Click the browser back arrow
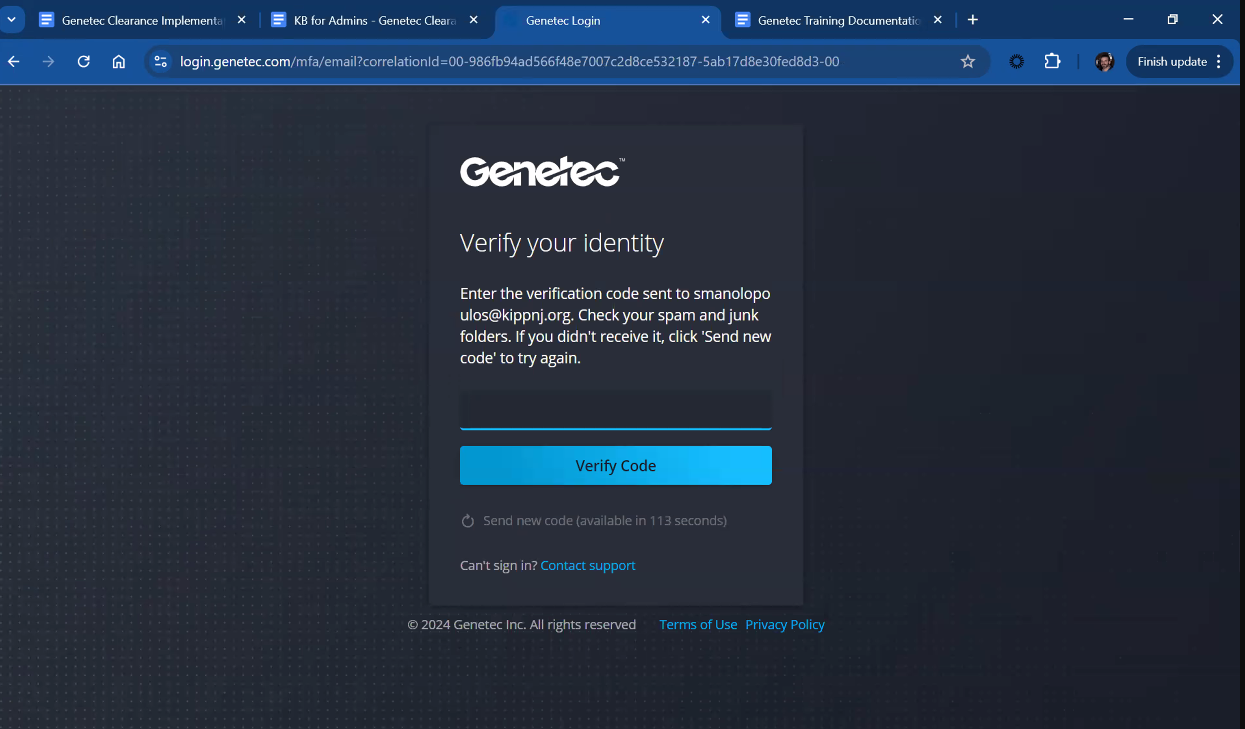The image size is (1245, 729). point(14,62)
